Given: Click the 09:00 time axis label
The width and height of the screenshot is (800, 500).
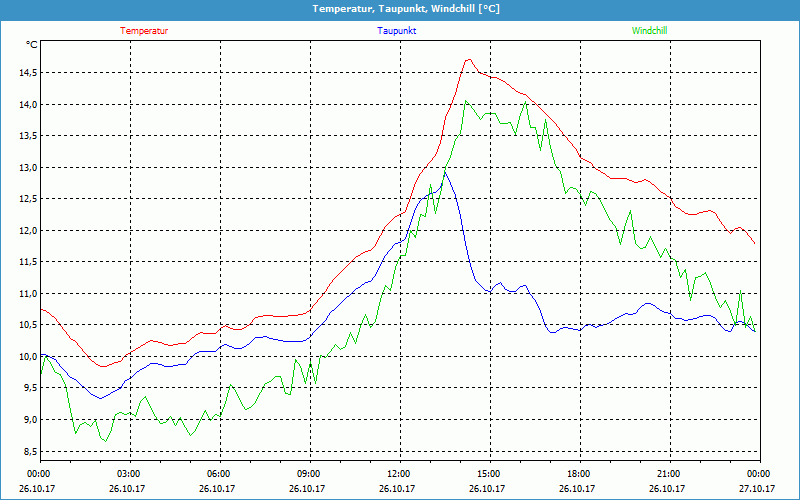Looking at the screenshot, I should [x=310, y=474].
